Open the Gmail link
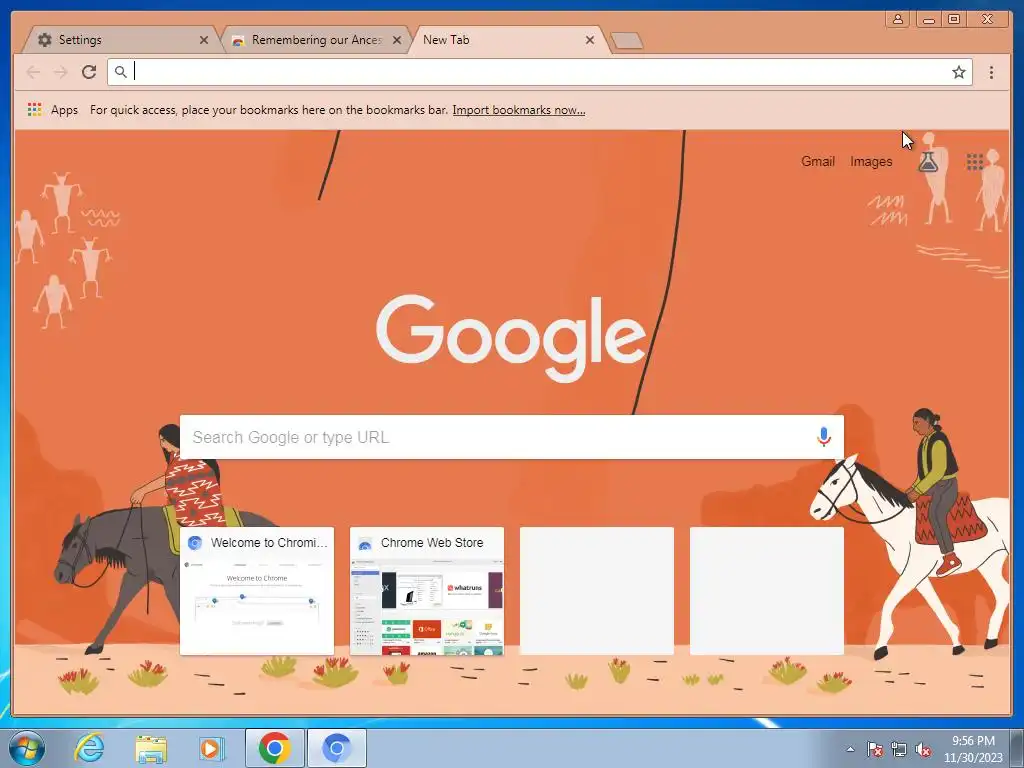The height and width of the screenshot is (768, 1024). [818, 161]
